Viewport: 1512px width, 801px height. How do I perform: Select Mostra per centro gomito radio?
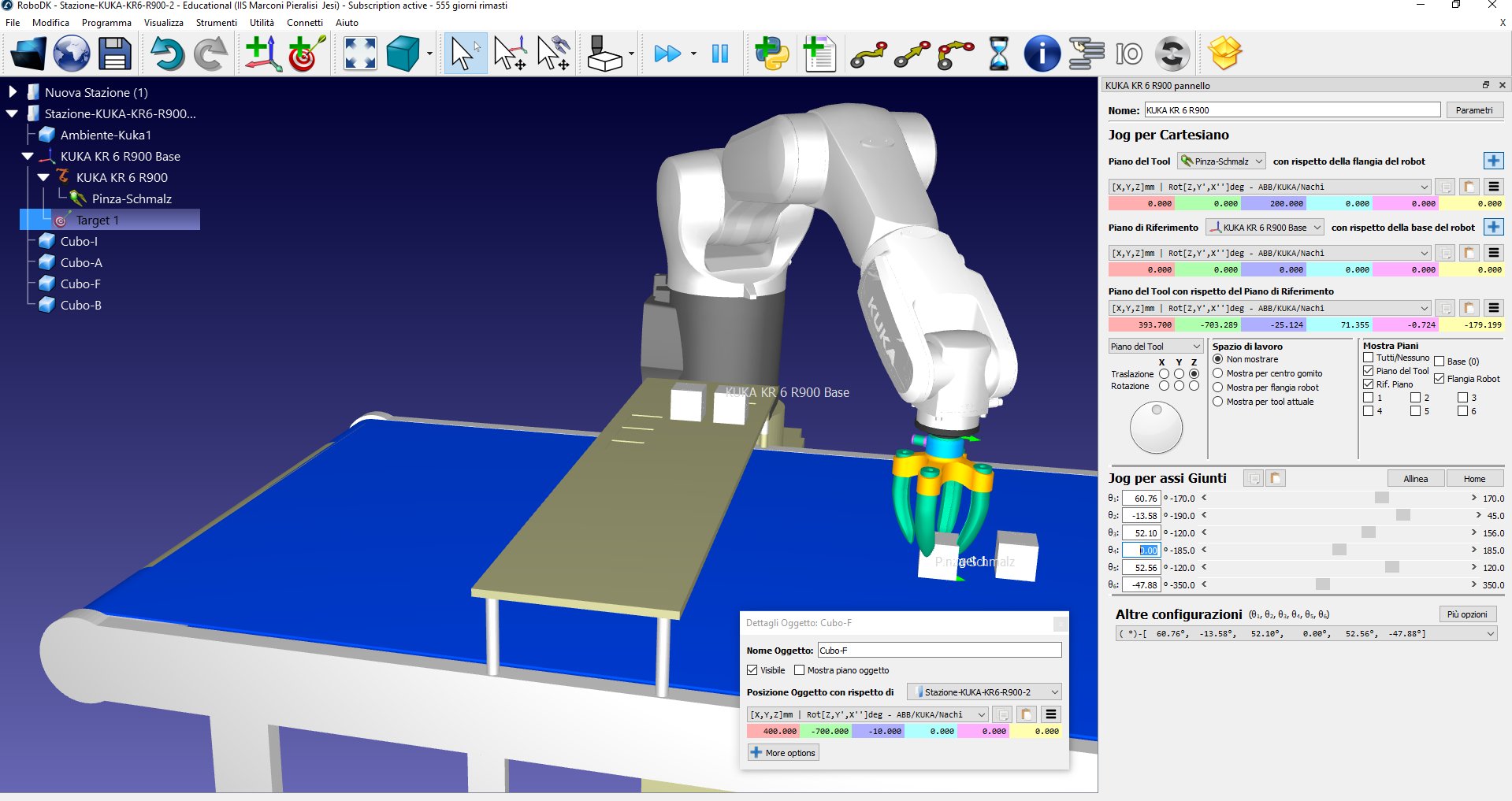click(1218, 373)
